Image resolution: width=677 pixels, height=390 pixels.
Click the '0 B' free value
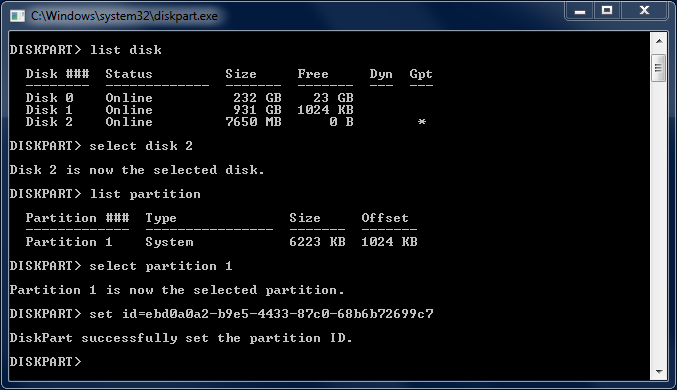pyautogui.click(x=342, y=122)
